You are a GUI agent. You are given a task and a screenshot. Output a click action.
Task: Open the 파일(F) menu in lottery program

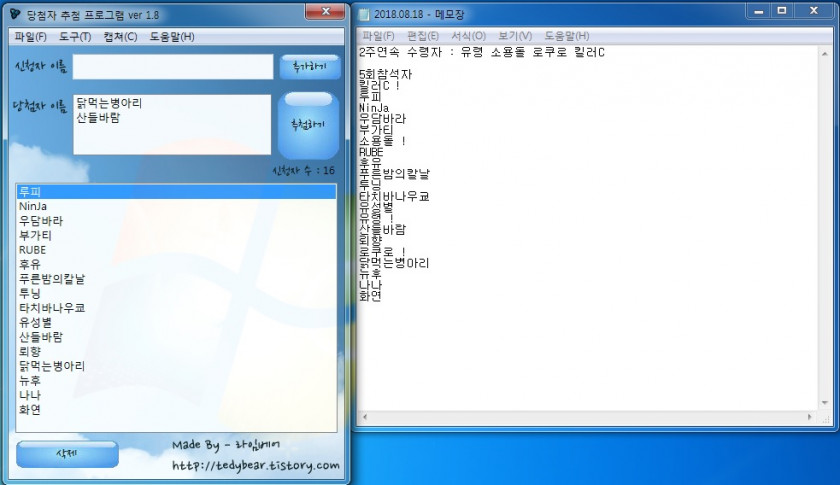(30, 37)
